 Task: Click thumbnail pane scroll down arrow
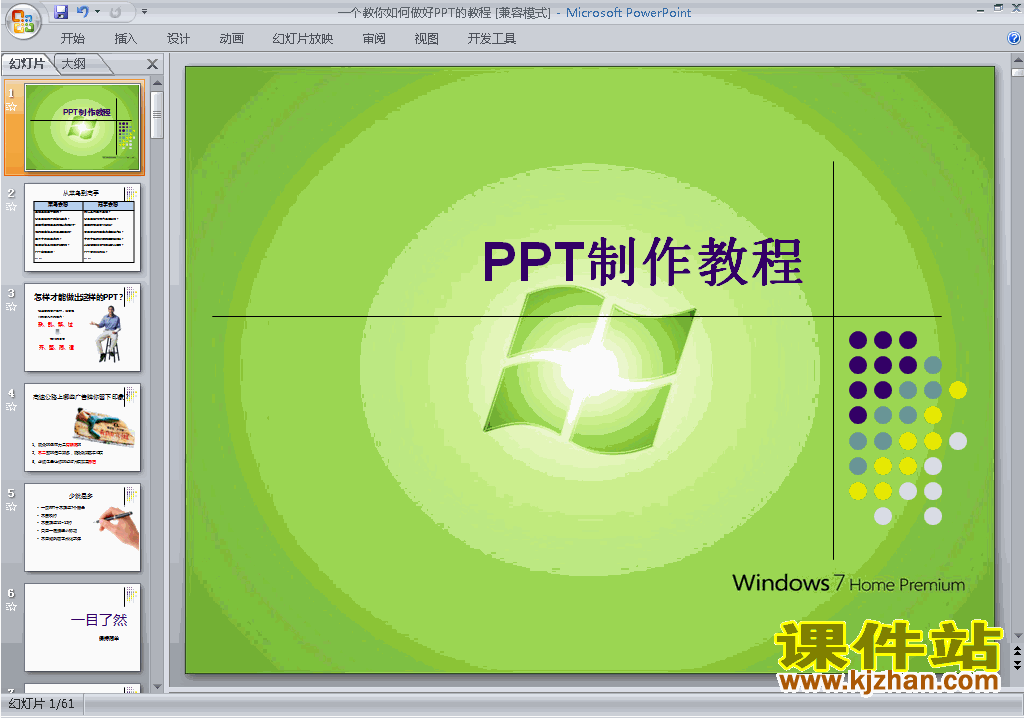[x=157, y=687]
